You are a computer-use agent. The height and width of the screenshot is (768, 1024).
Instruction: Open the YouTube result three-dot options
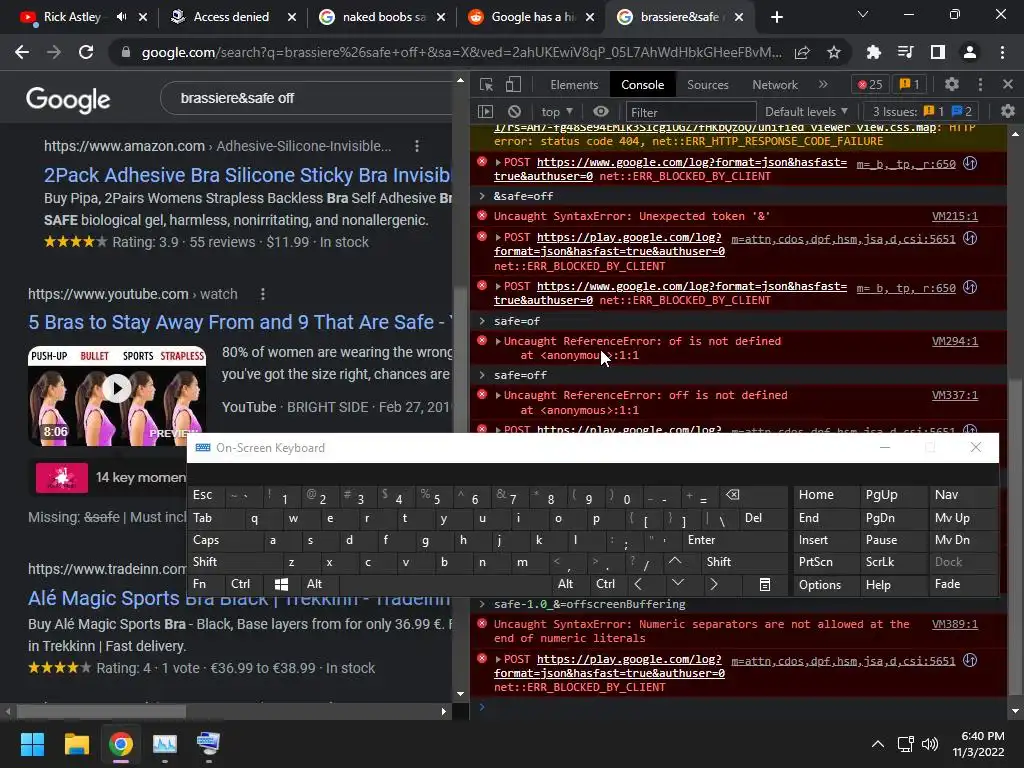(263, 294)
